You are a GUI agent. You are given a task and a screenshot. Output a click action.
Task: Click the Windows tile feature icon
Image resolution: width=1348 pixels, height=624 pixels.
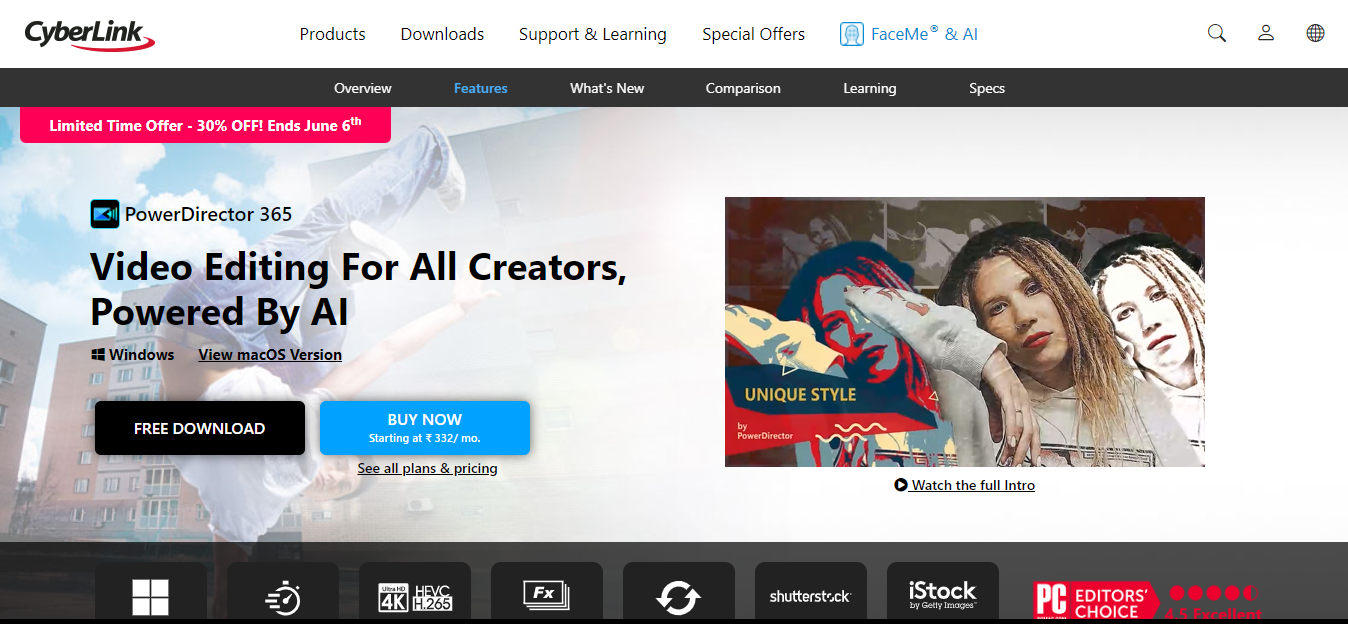[x=150, y=598]
